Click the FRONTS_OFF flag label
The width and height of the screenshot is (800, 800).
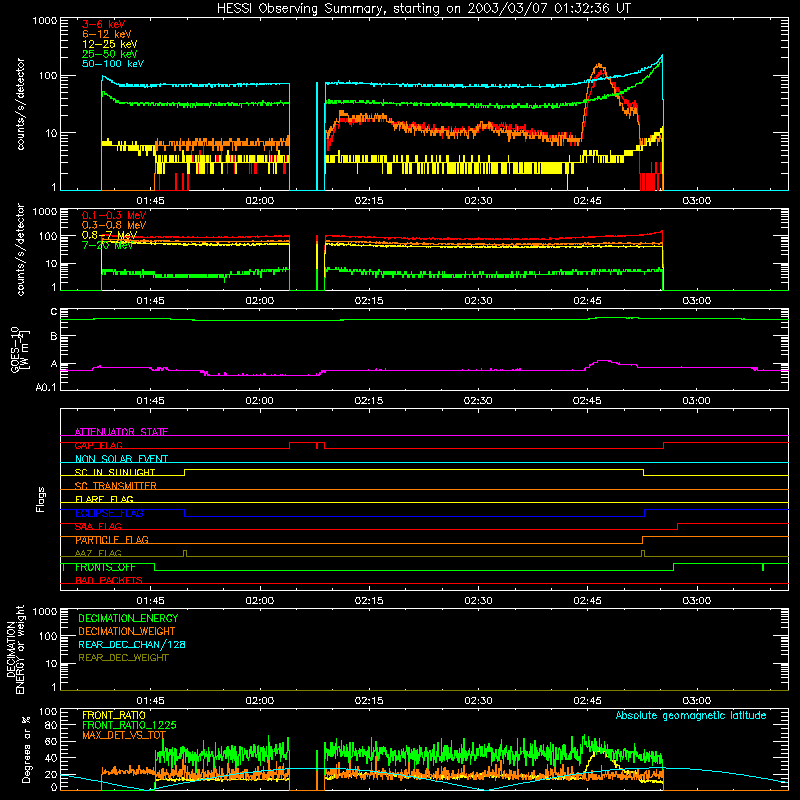pyautogui.click(x=105, y=567)
